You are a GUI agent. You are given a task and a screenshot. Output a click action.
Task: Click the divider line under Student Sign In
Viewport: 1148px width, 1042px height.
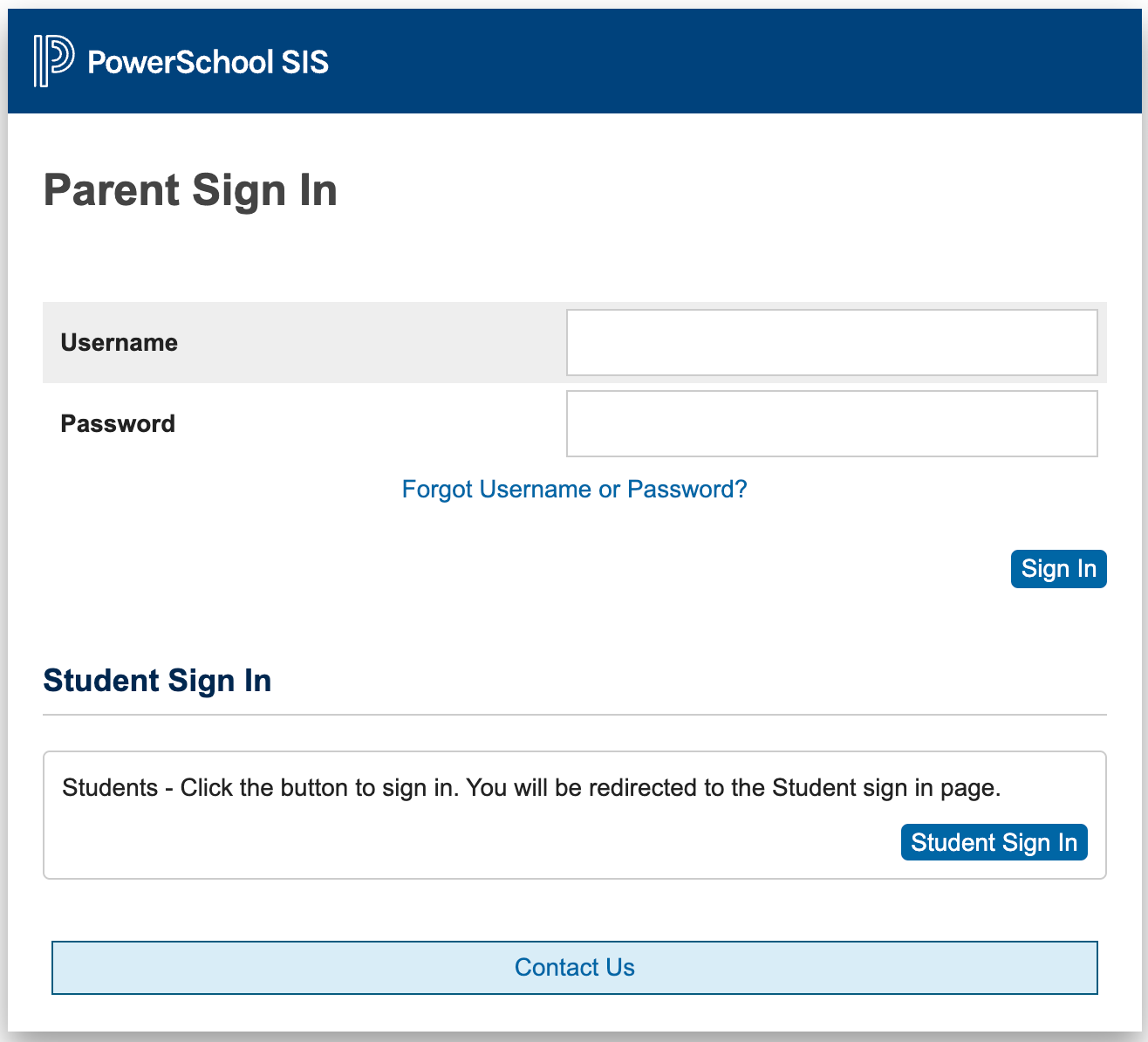pyautogui.click(x=574, y=715)
